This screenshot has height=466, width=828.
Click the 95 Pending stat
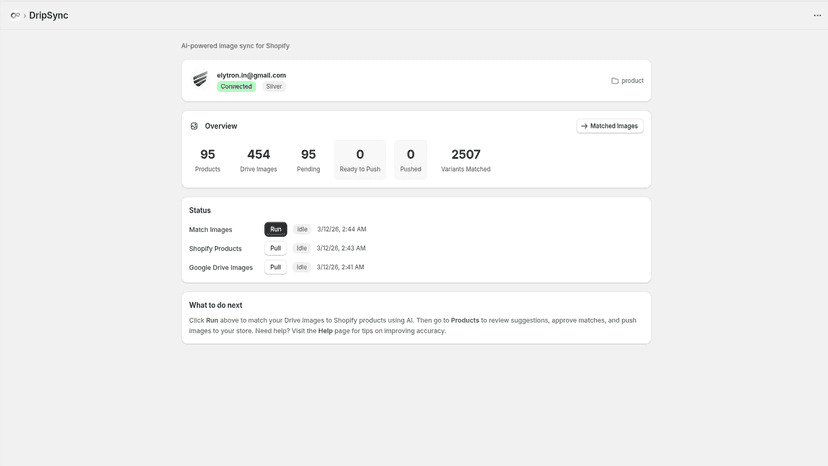coord(308,160)
